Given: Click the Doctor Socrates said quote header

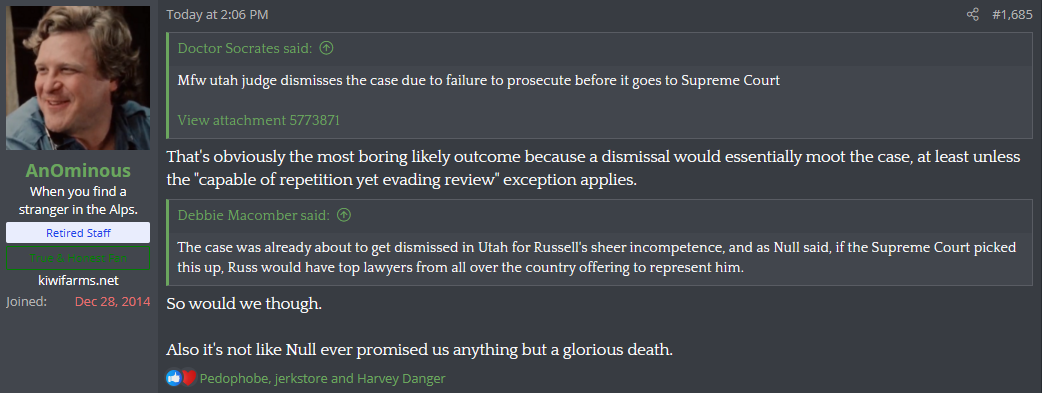Looking at the screenshot, I should pos(245,48).
